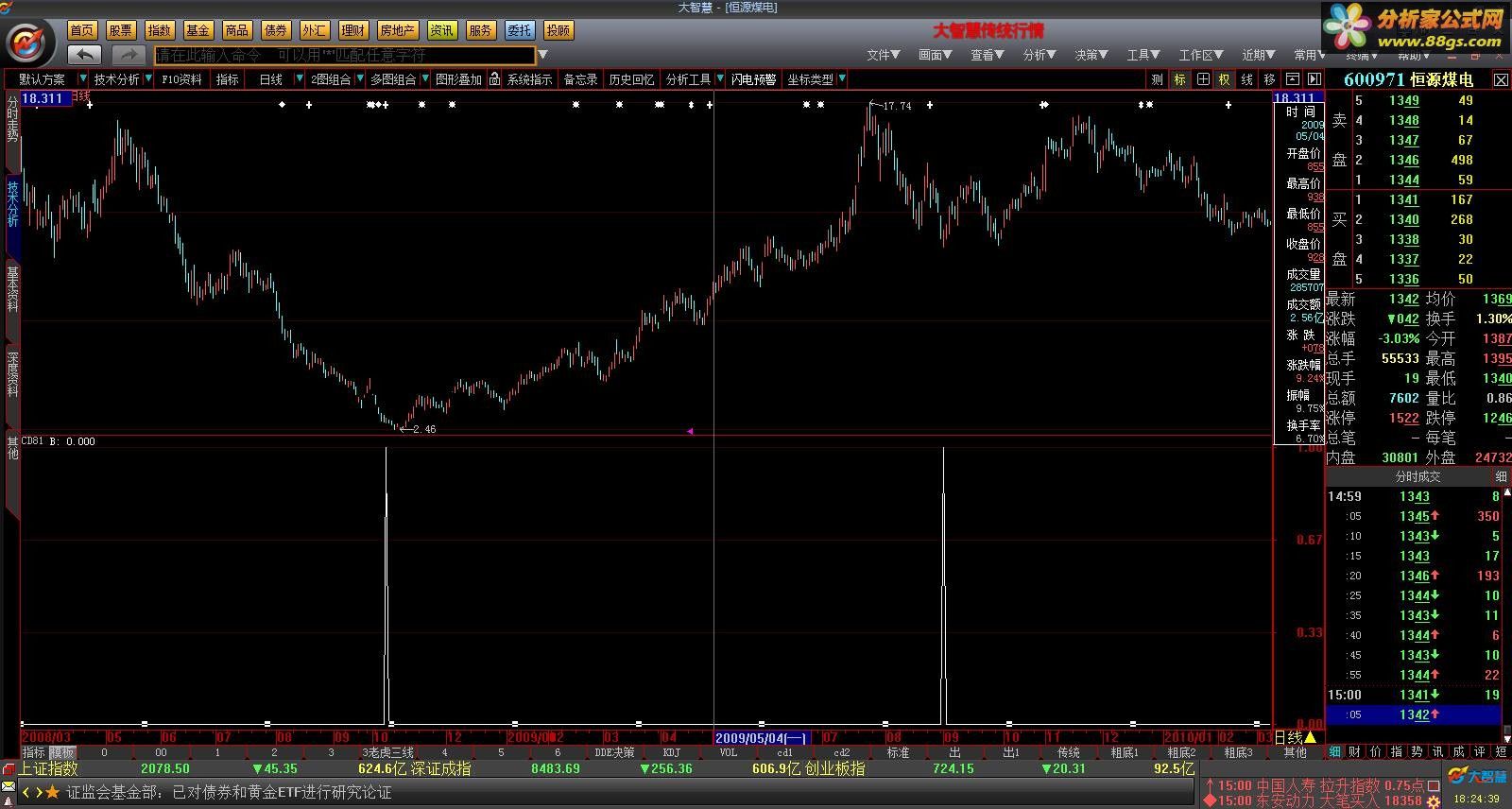Click the window layout icon in the toolbar

point(1292,79)
